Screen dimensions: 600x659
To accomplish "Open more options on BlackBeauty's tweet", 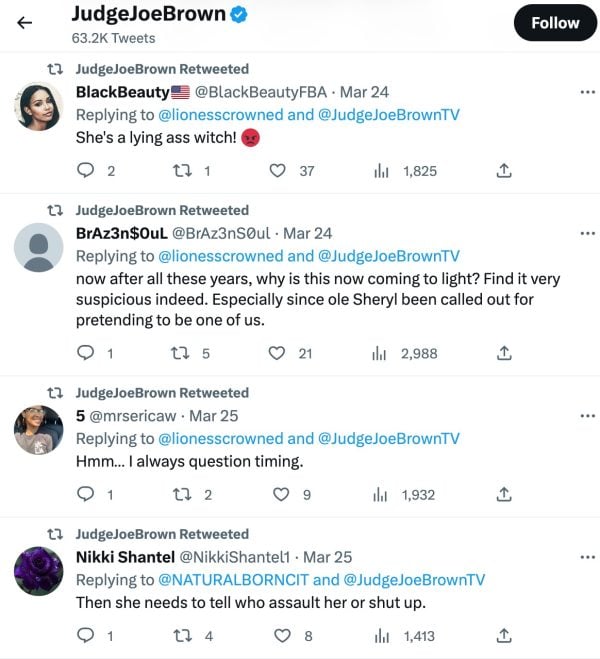I will coord(587,92).
